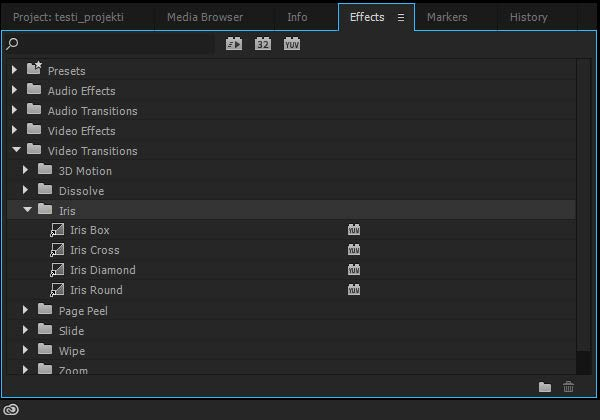600x420 pixels.
Task: Collapse the Iris folder
Action: (27, 209)
